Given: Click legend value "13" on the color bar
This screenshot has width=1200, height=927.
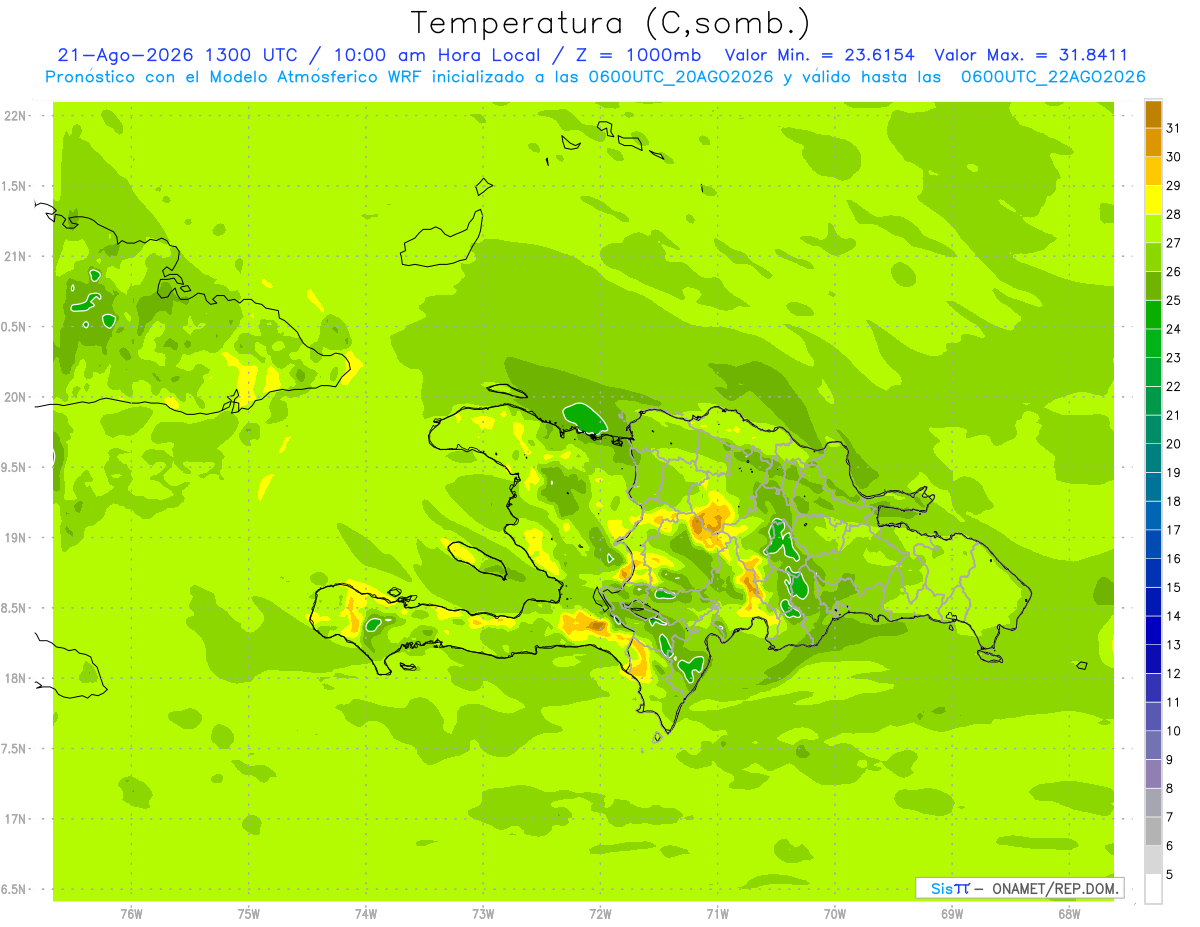Looking at the screenshot, I should 1173,645.
